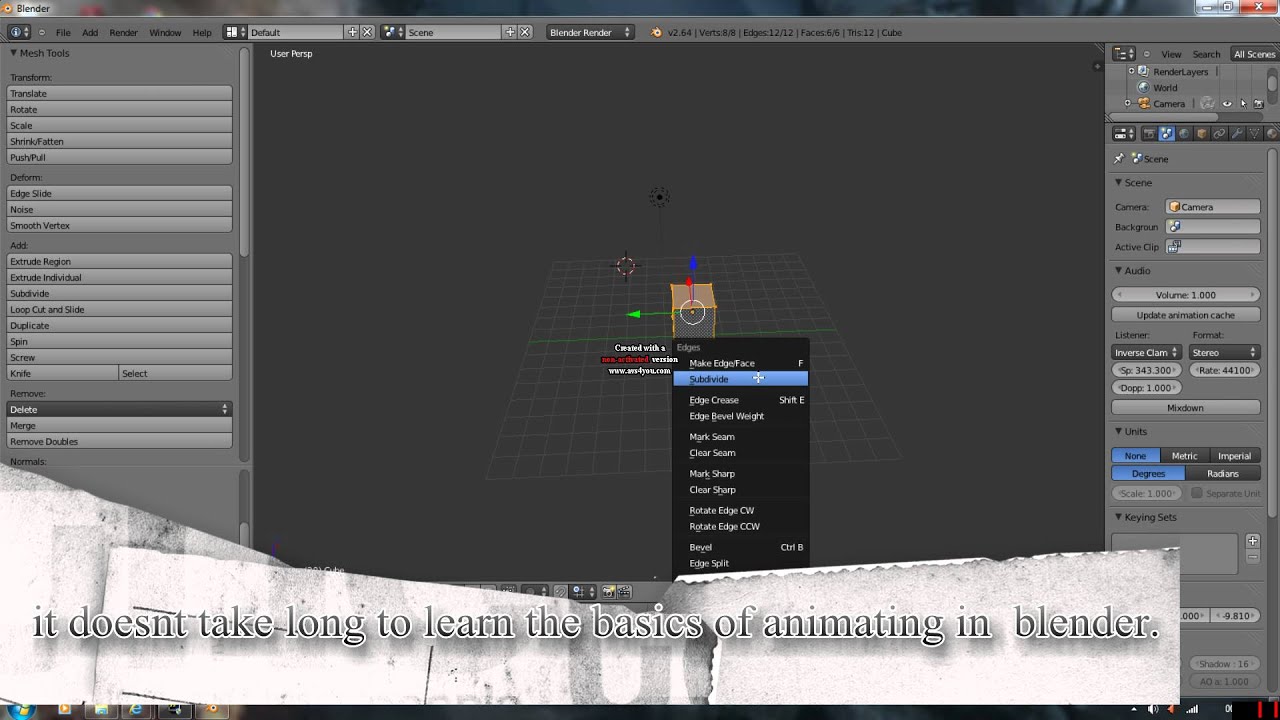Open the Inverse Clamped distance model dropdown
The height and width of the screenshot is (720, 1280).
(1146, 352)
